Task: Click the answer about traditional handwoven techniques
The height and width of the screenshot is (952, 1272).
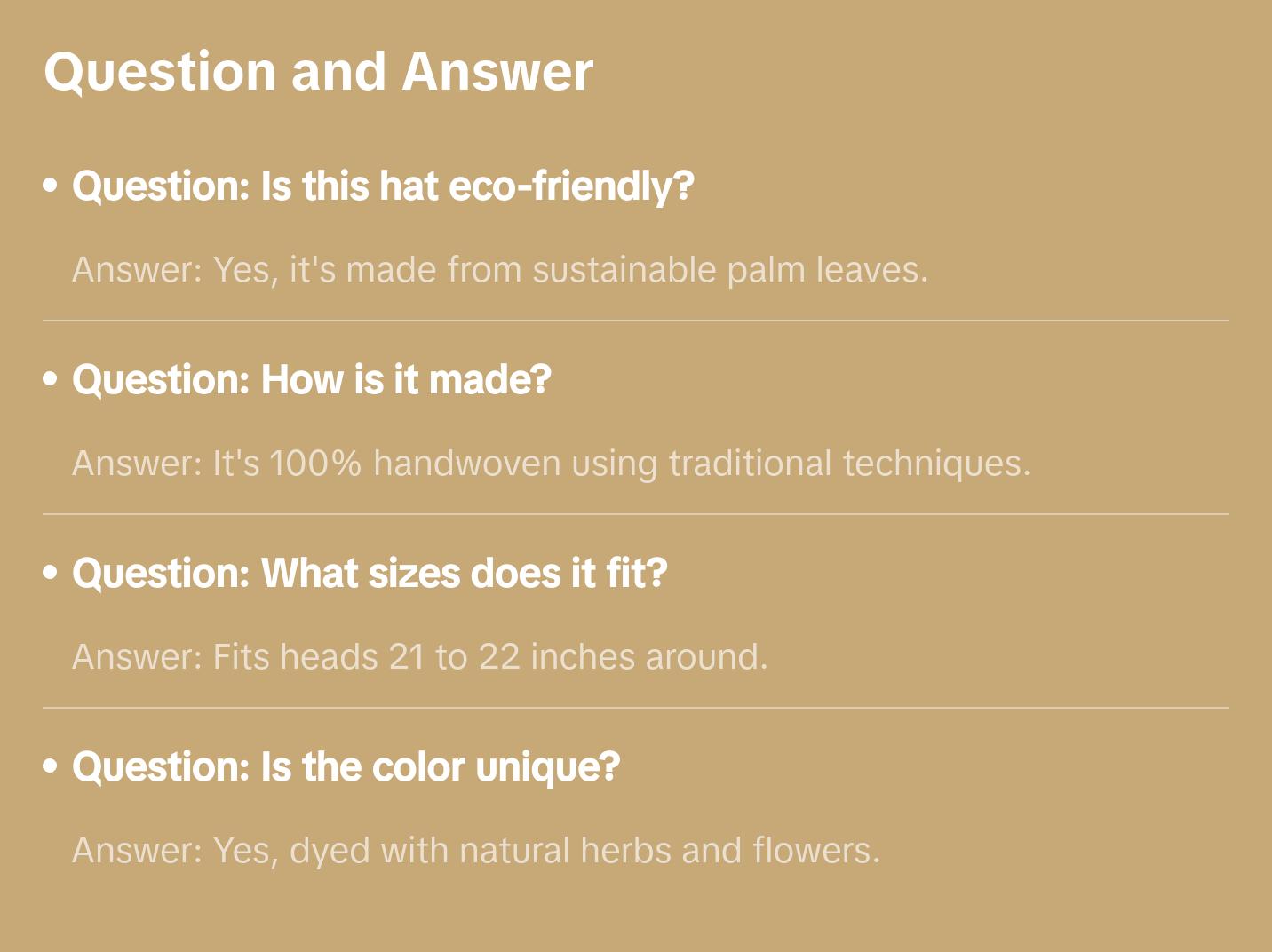Action: (552, 464)
